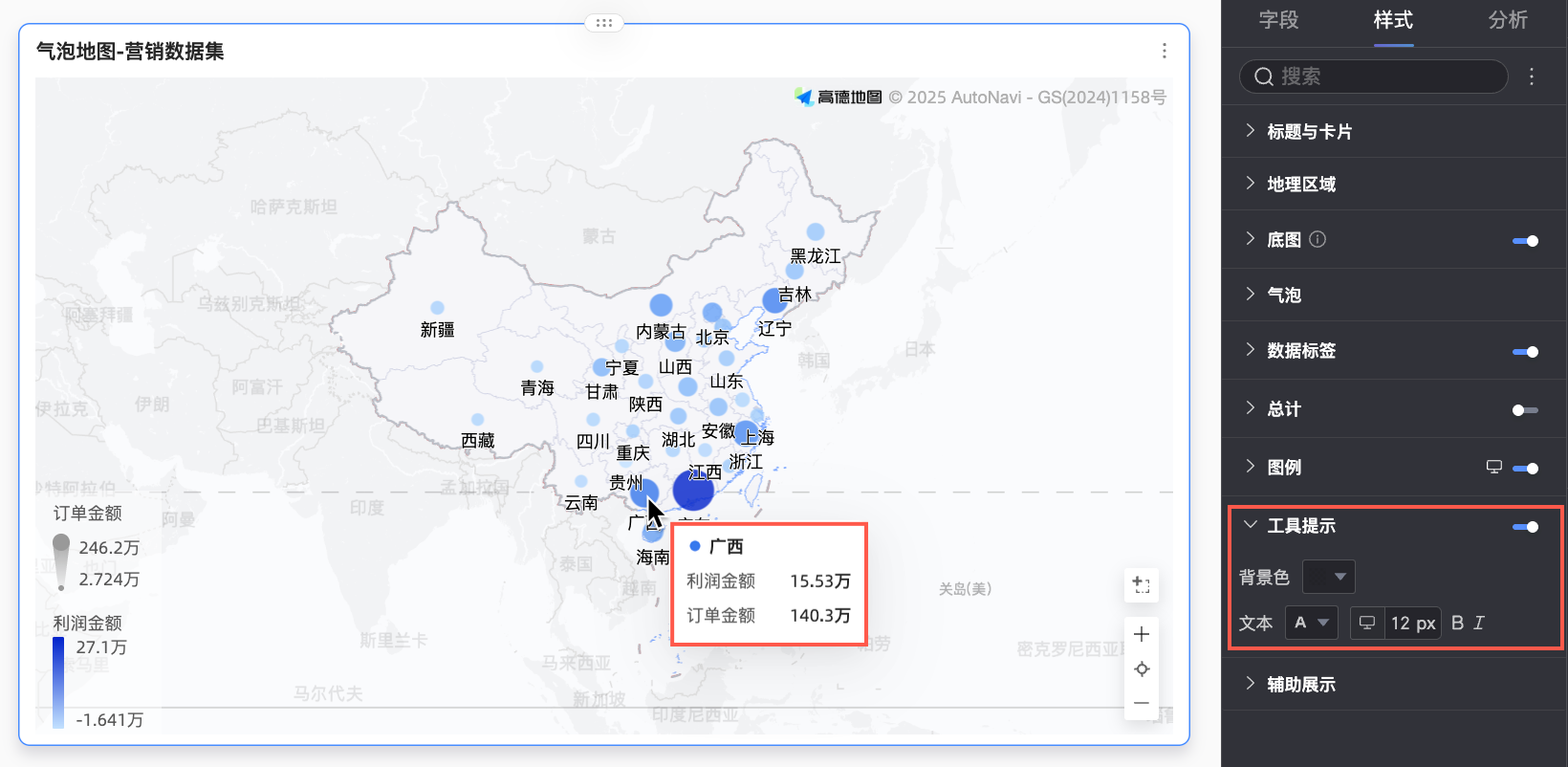Open the style panel more options menu
1568x767 pixels.
pos(1532,77)
